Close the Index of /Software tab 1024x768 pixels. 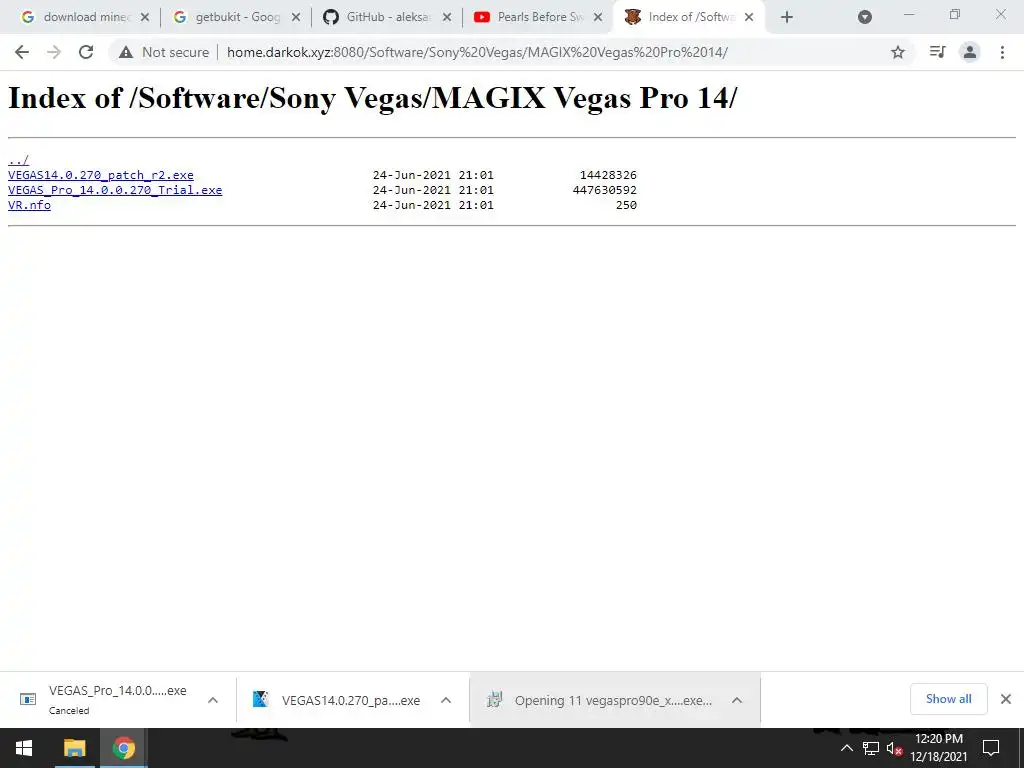click(749, 17)
